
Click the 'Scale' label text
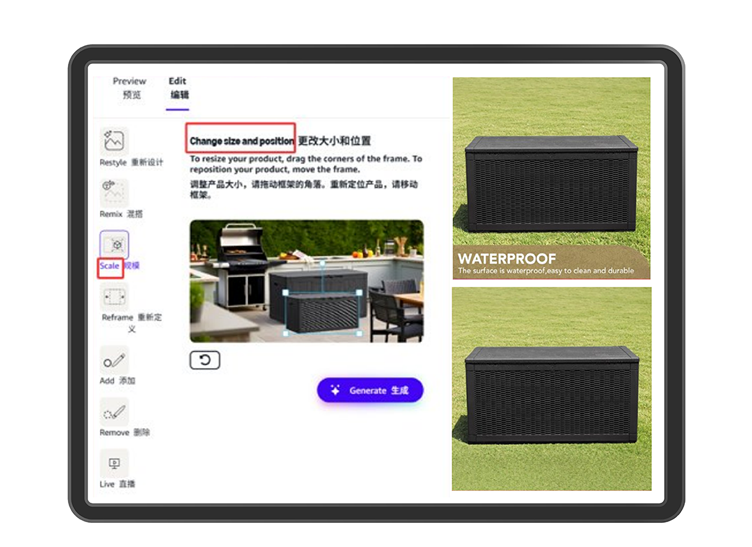(109, 266)
